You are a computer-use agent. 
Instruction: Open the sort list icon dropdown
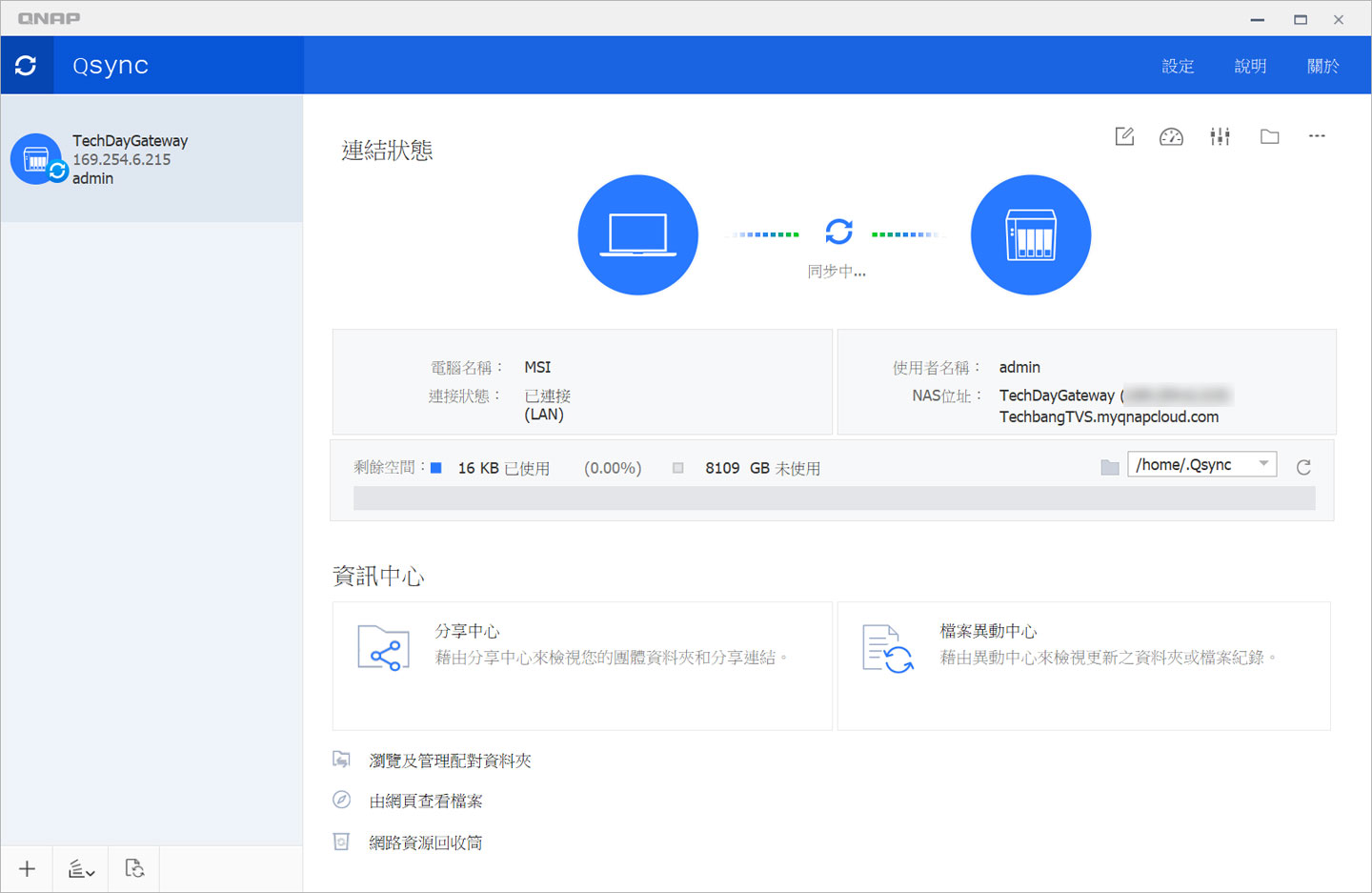[x=81, y=868]
